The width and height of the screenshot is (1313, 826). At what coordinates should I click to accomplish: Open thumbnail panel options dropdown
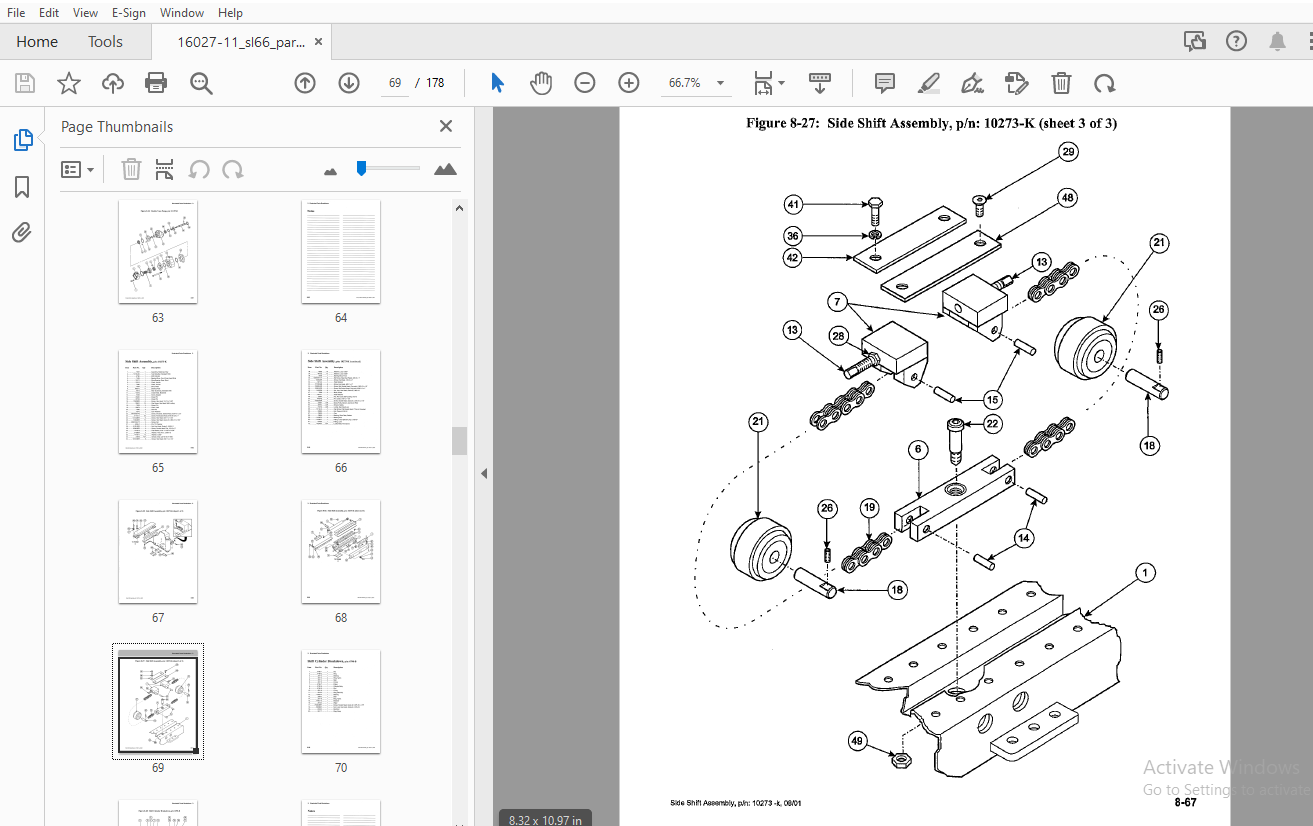pos(78,170)
